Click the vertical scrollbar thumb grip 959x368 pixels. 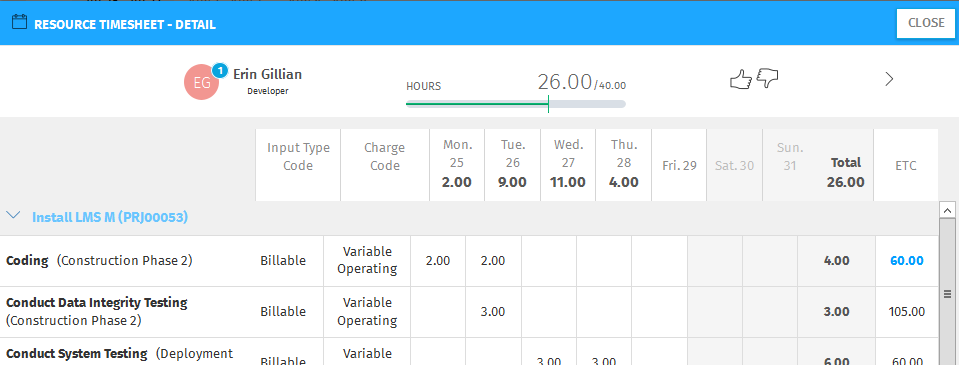click(947, 294)
